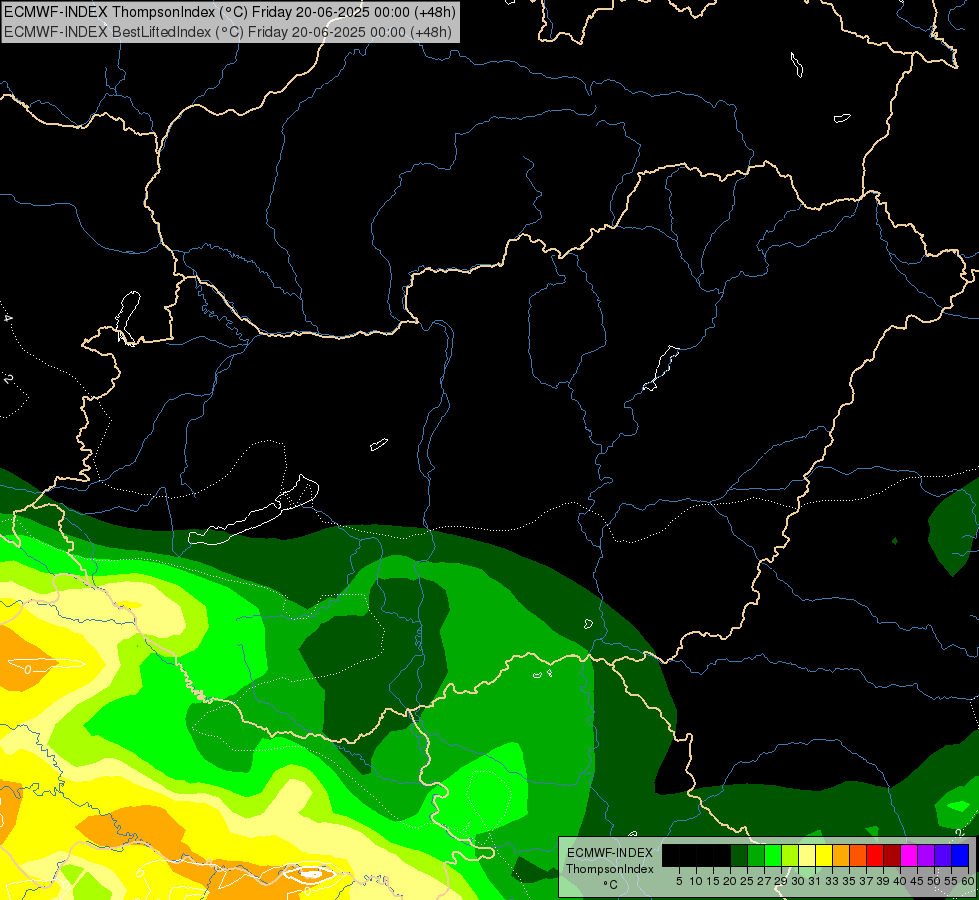979x900 pixels.
Task: Click the medium green 25–27 legend swatch
Action: point(755,855)
